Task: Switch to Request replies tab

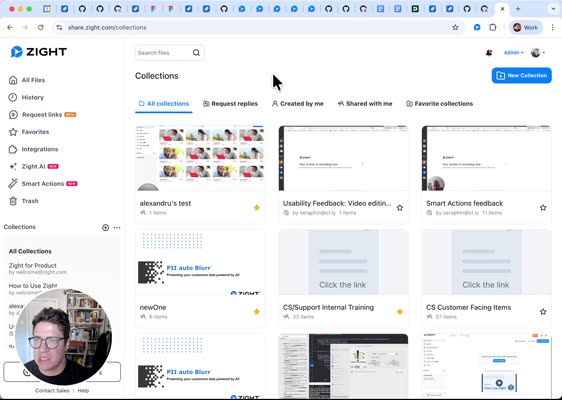Action: [230, 104]
